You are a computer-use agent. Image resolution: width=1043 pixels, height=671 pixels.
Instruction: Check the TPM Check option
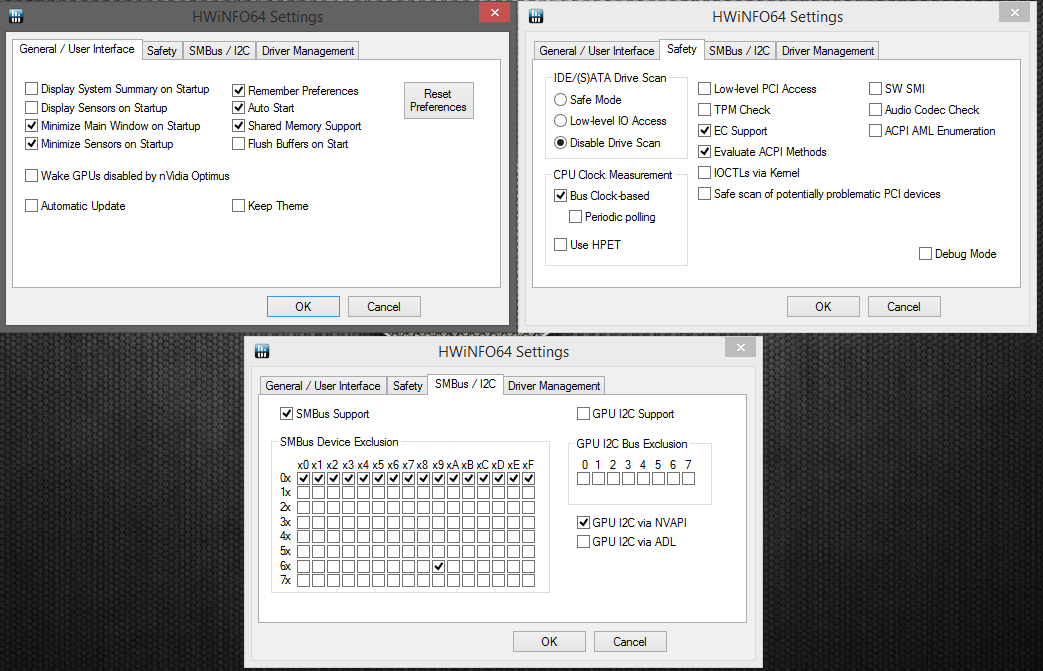734,110
